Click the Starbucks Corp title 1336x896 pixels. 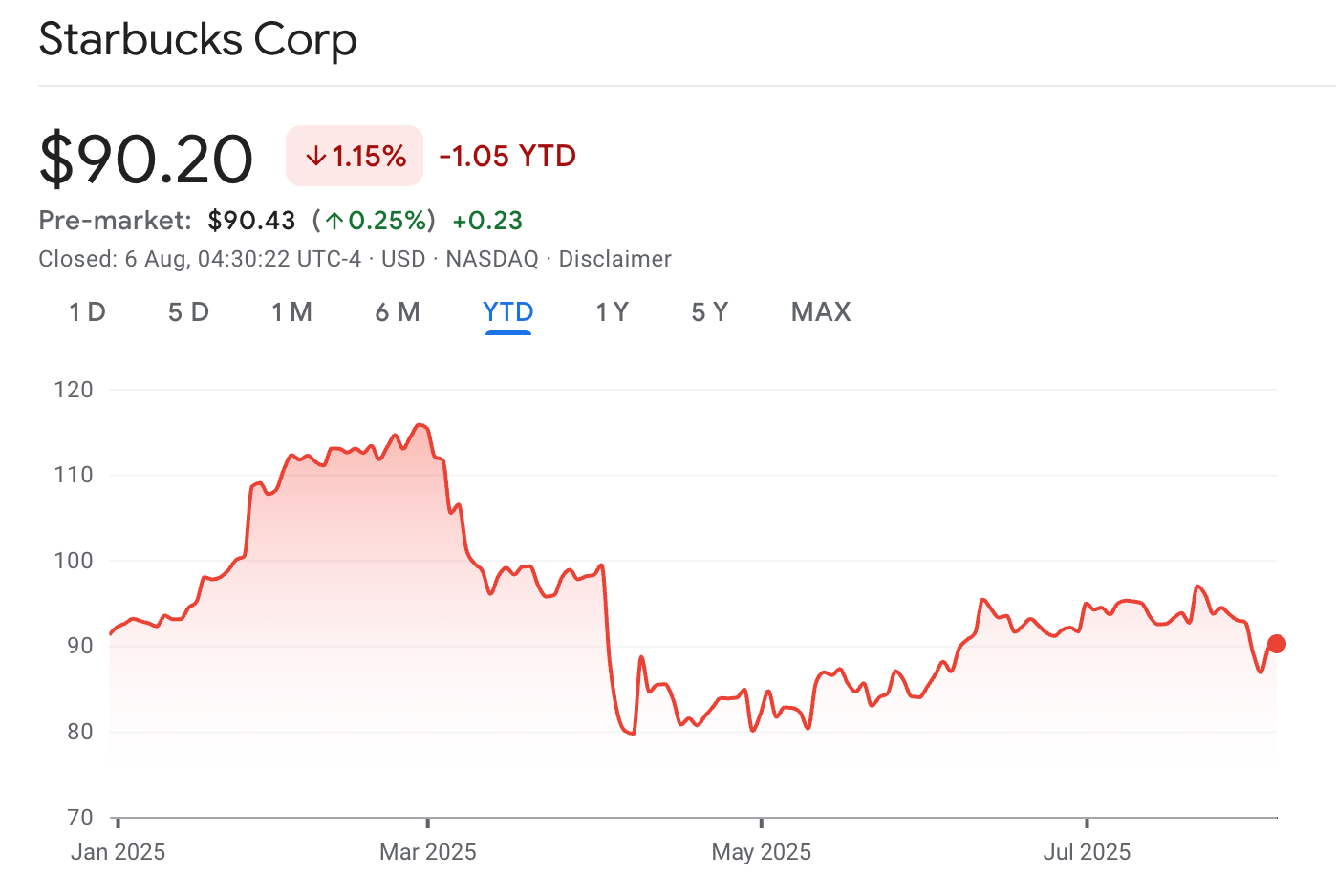click(x=198, y=40)
